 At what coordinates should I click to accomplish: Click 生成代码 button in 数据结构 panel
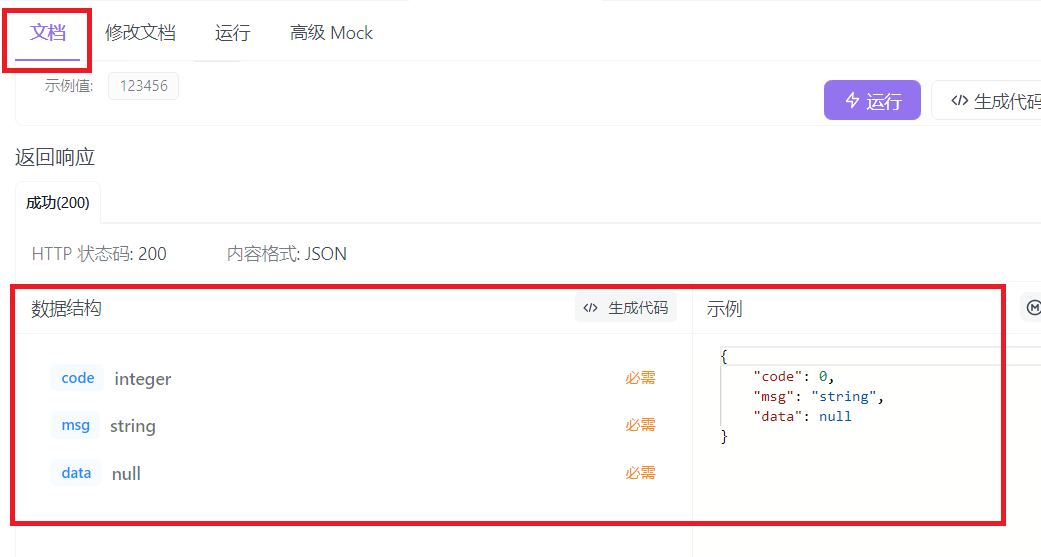pos(625,307)
